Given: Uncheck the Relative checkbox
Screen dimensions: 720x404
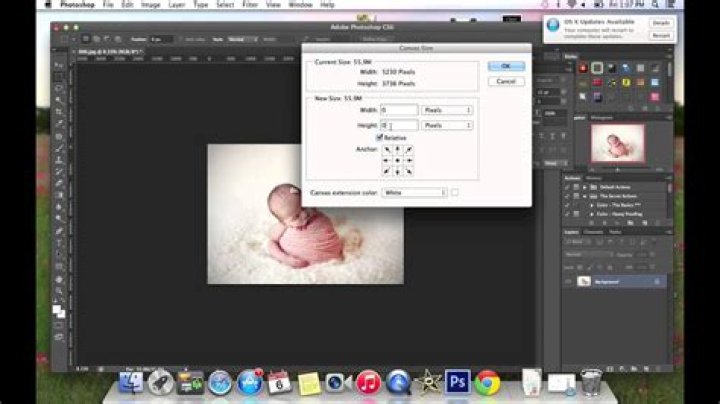Looking at the screenshot, I should (x=380, y=137).
